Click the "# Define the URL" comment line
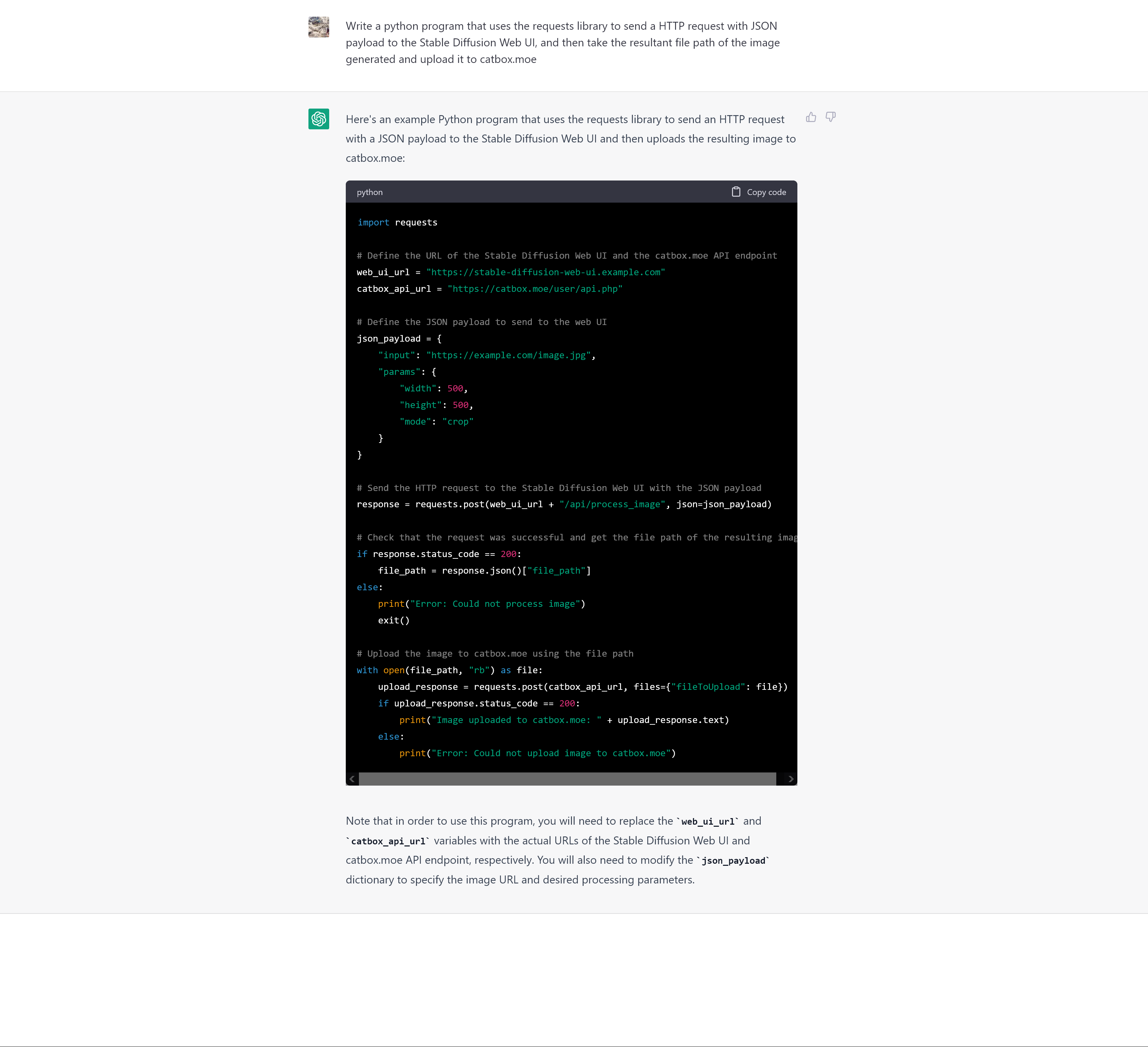The width and height of the screenshot is (1148, 1047). [x=567, y=256]
